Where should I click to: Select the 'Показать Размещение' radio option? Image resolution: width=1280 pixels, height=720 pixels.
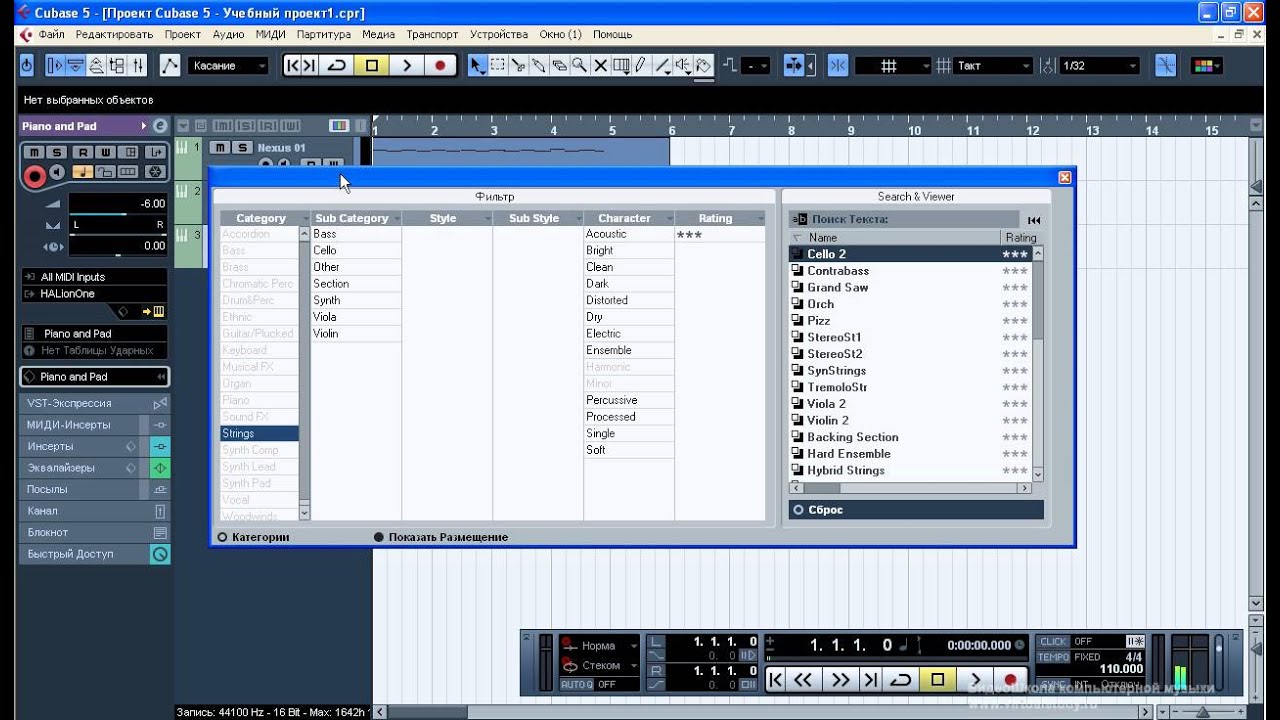[x=378, y=538]
